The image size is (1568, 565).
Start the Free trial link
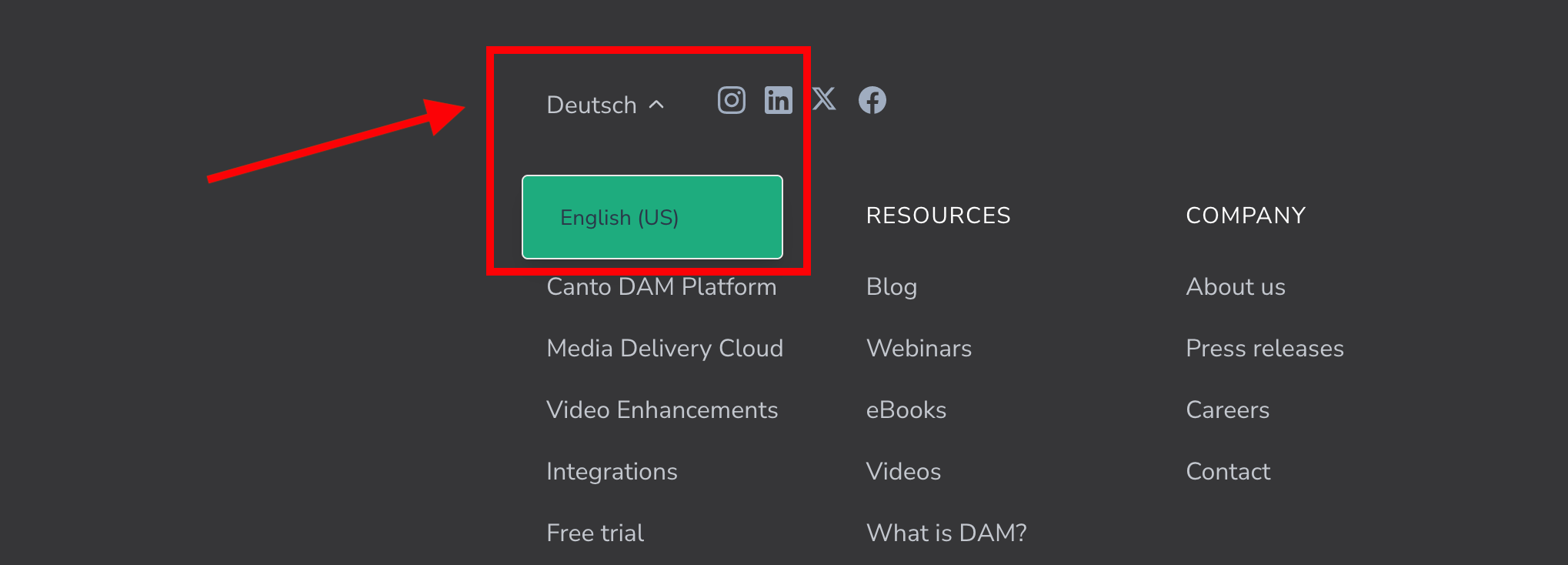[x=595, y=533]
